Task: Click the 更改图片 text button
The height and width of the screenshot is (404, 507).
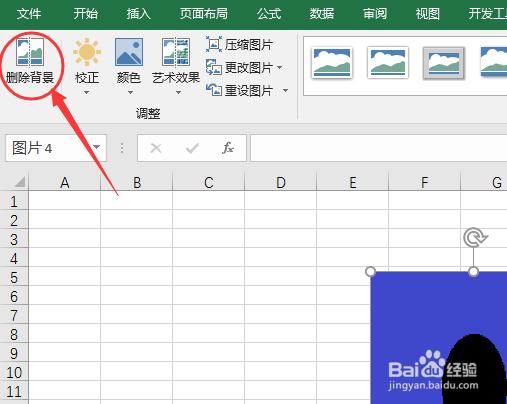Action: coord(249,68)
